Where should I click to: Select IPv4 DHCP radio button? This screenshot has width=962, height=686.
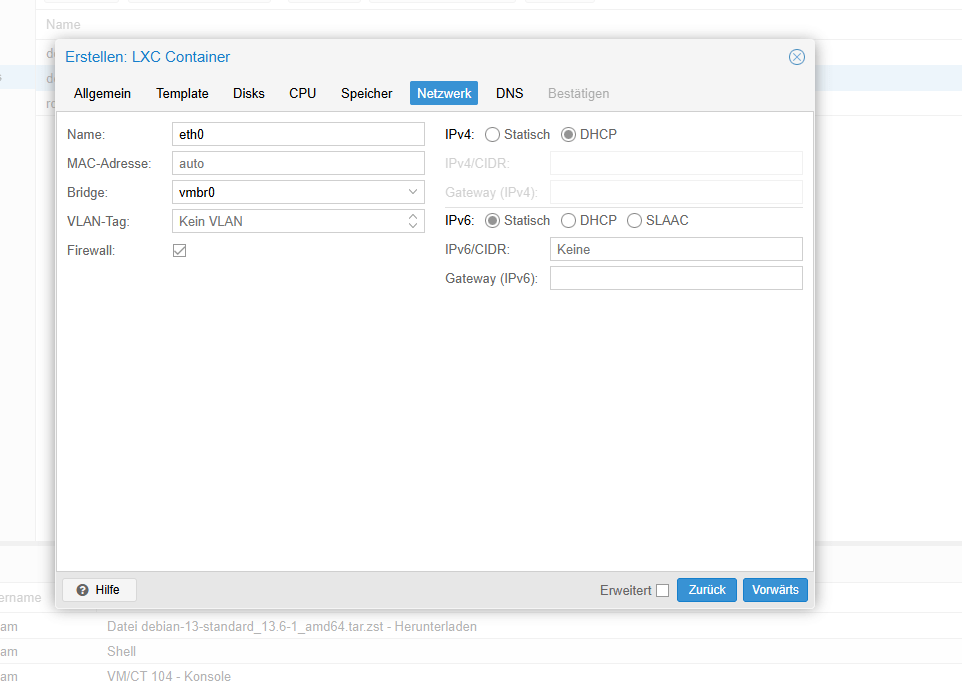pyautogui.click(x=568, y=134)
